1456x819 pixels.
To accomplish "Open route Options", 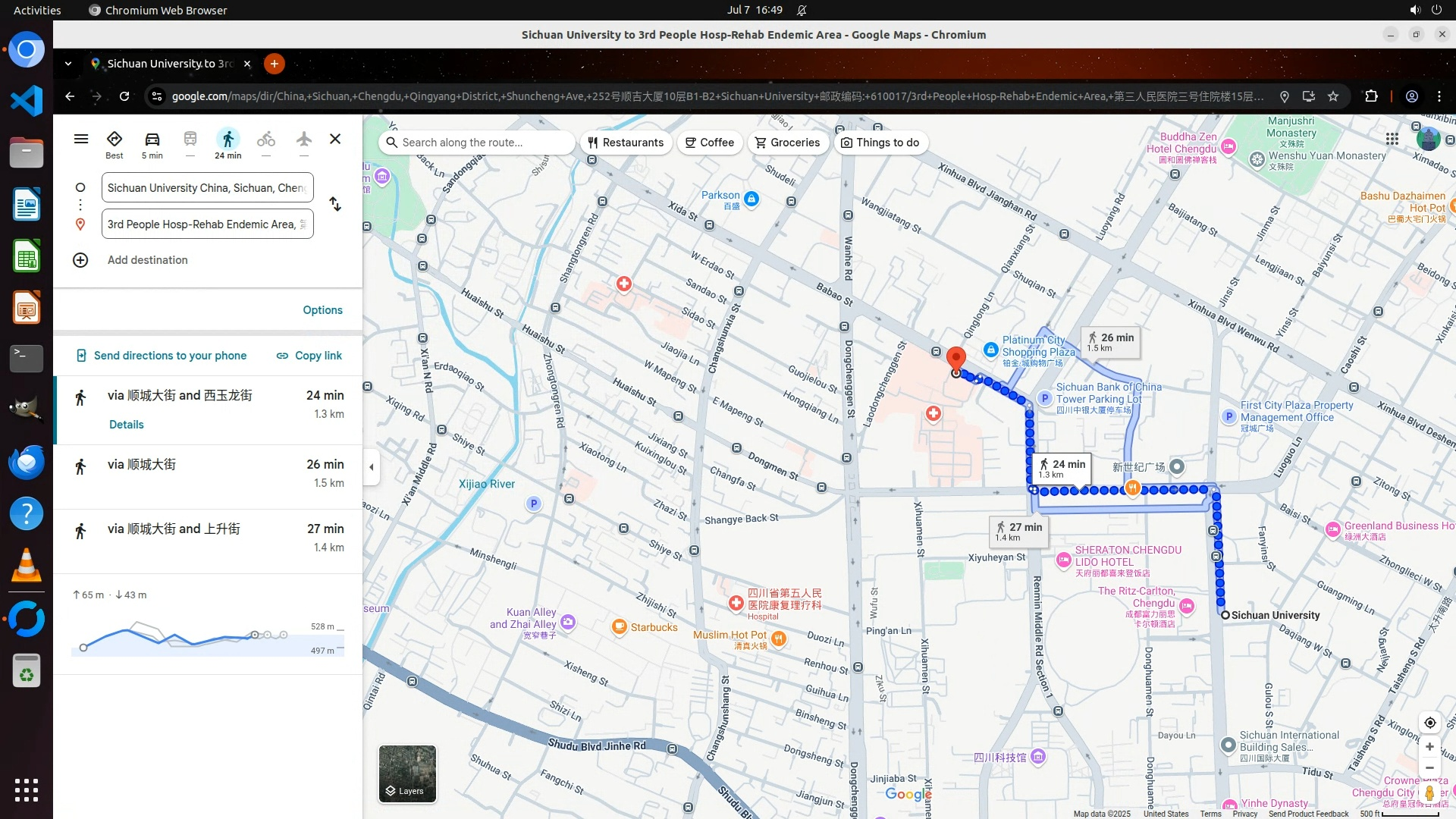I will point(322,310).
